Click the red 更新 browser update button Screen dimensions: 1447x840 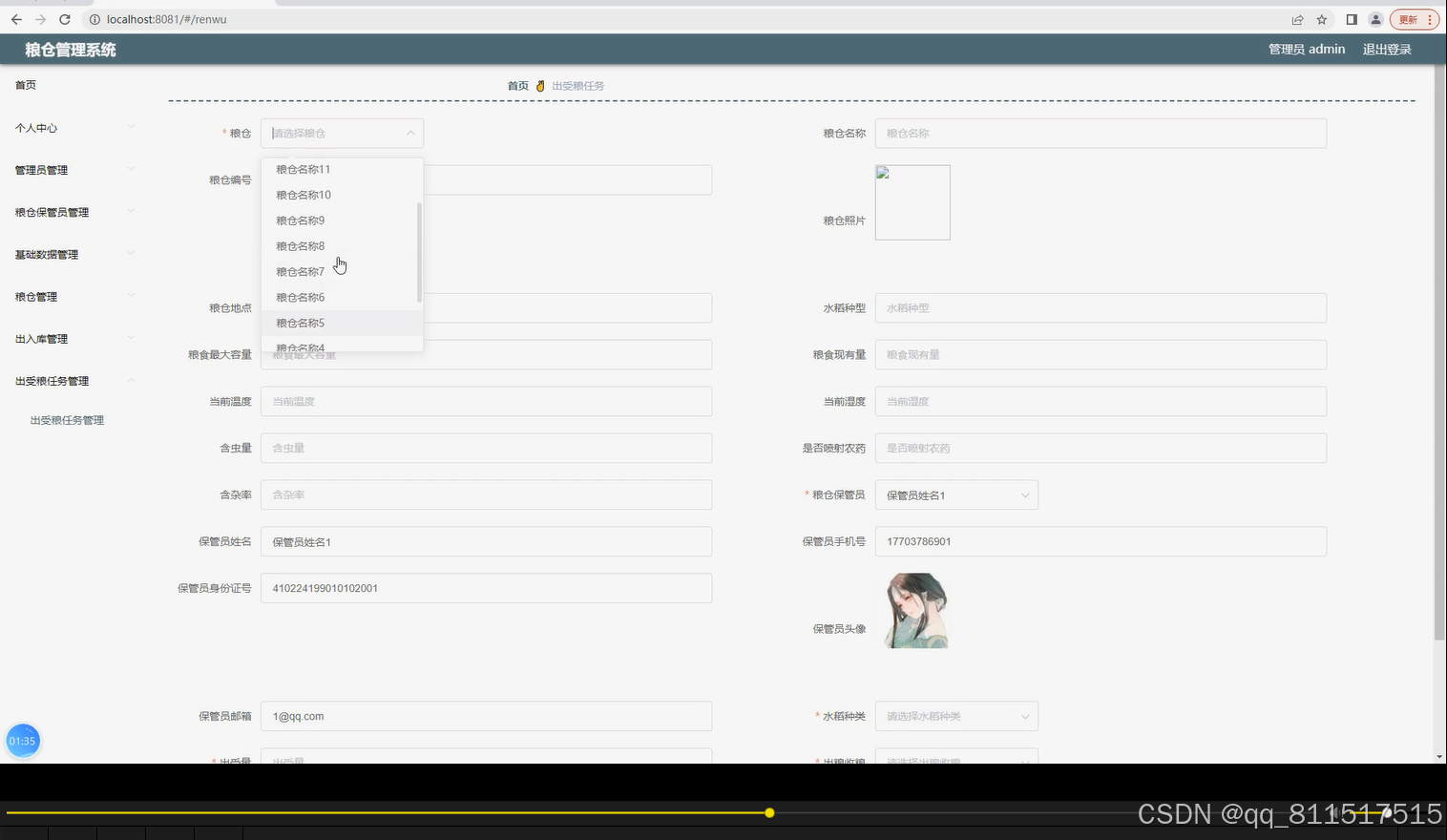(1415, 19)
